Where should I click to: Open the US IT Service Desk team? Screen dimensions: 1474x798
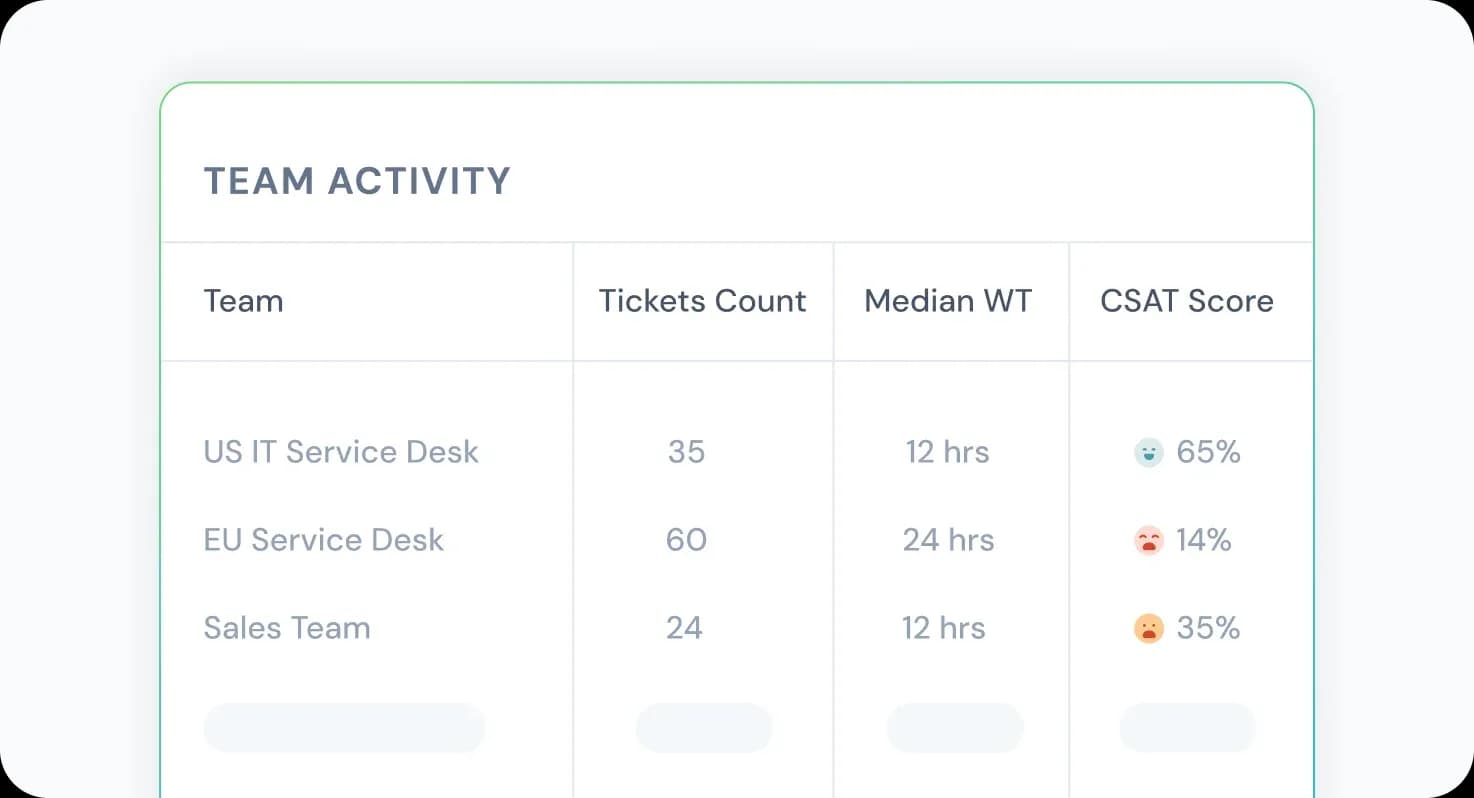[x=341, y=452]
